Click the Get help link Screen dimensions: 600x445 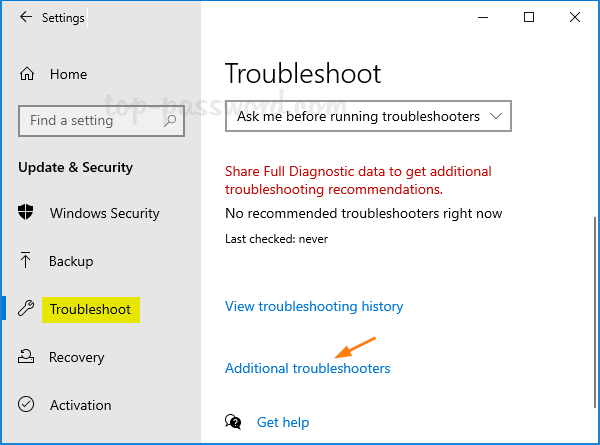(283, 422)
